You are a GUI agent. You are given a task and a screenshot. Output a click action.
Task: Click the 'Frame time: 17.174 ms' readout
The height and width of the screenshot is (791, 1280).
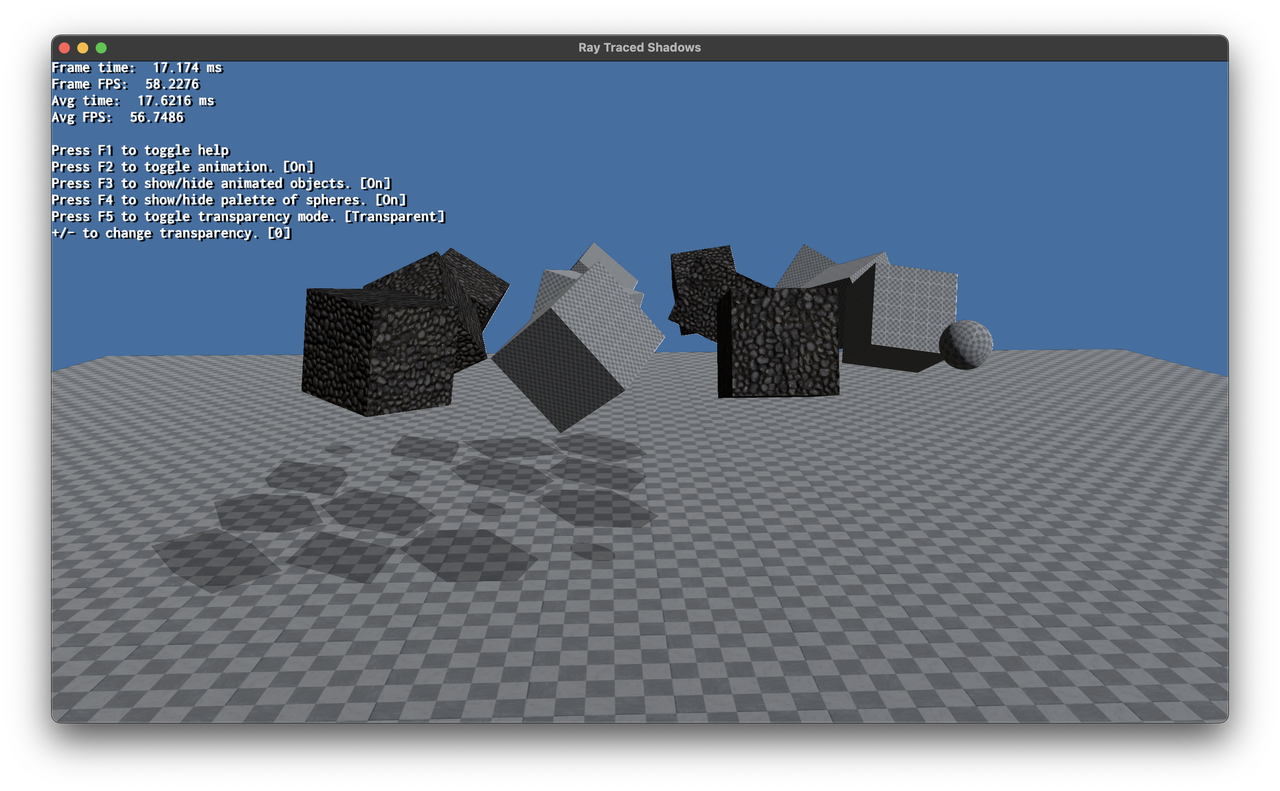coord(137,68)
